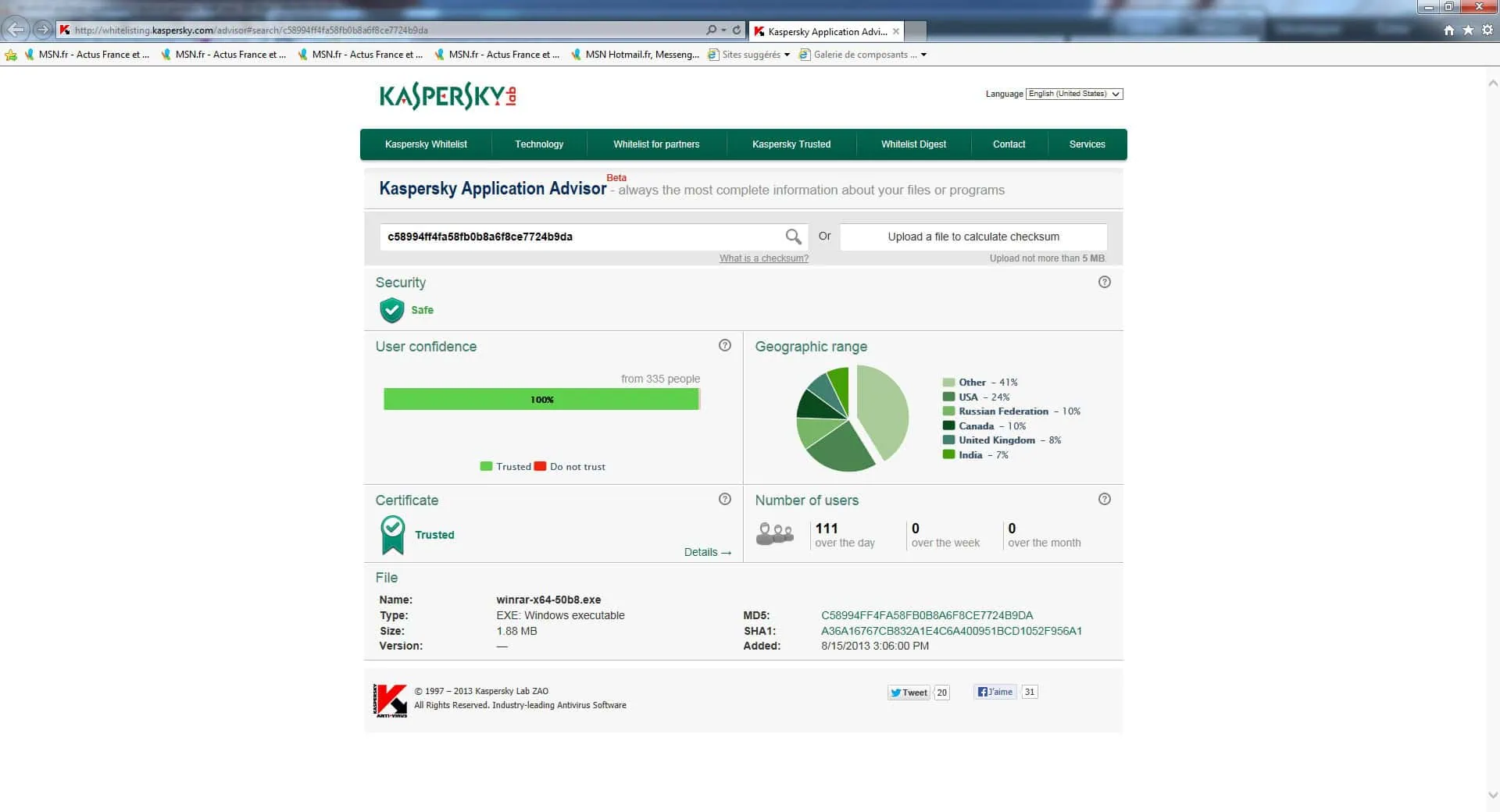This screenshot has width=1500, height=812.
Task: Click the Kaspersky Lab logo
Action: coord(448,96)
